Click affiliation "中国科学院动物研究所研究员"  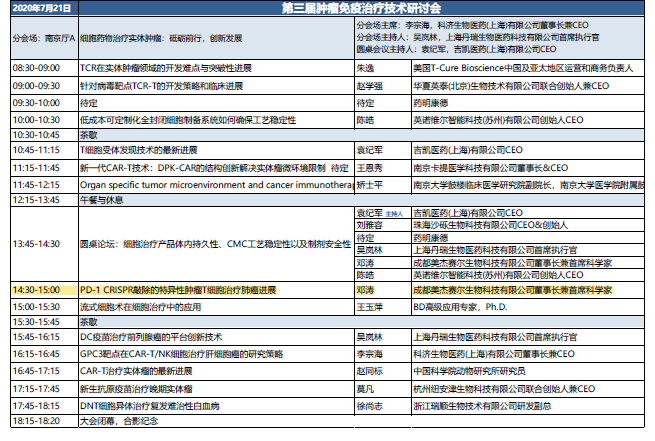point(469,371)
